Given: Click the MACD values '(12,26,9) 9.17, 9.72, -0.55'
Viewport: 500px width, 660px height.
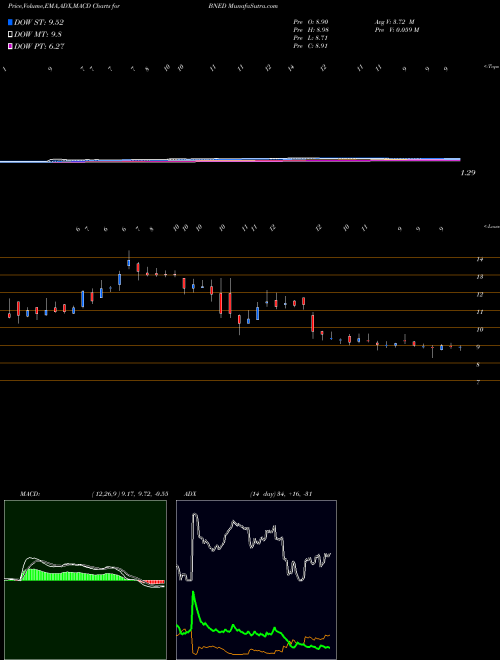Looking at the screenshot, I should (x=129, y=494).
